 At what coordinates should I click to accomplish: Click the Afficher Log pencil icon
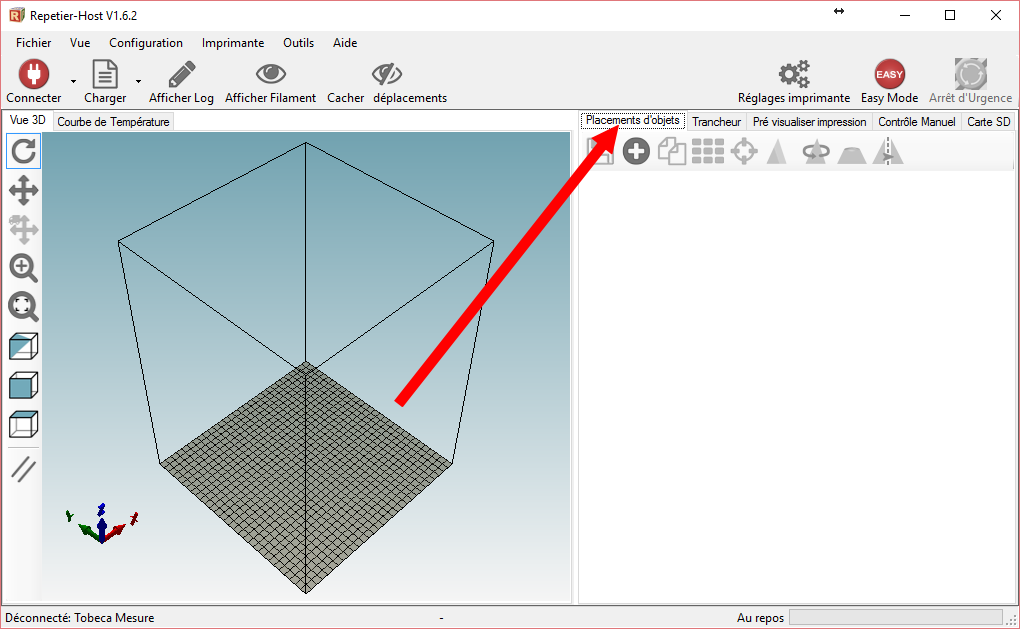pyautogui.click(x=181, y=75)
